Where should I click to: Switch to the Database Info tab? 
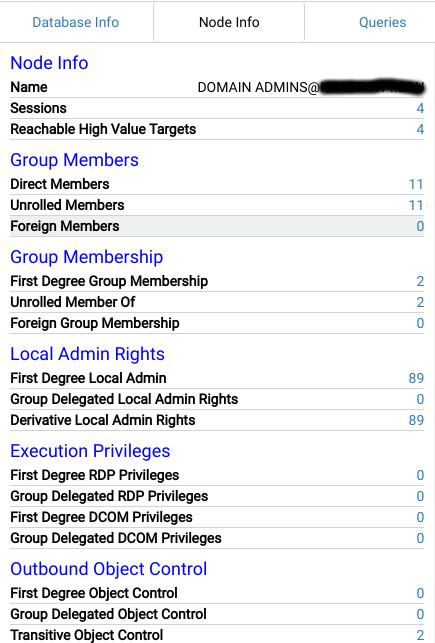click(x=76, y=22)
